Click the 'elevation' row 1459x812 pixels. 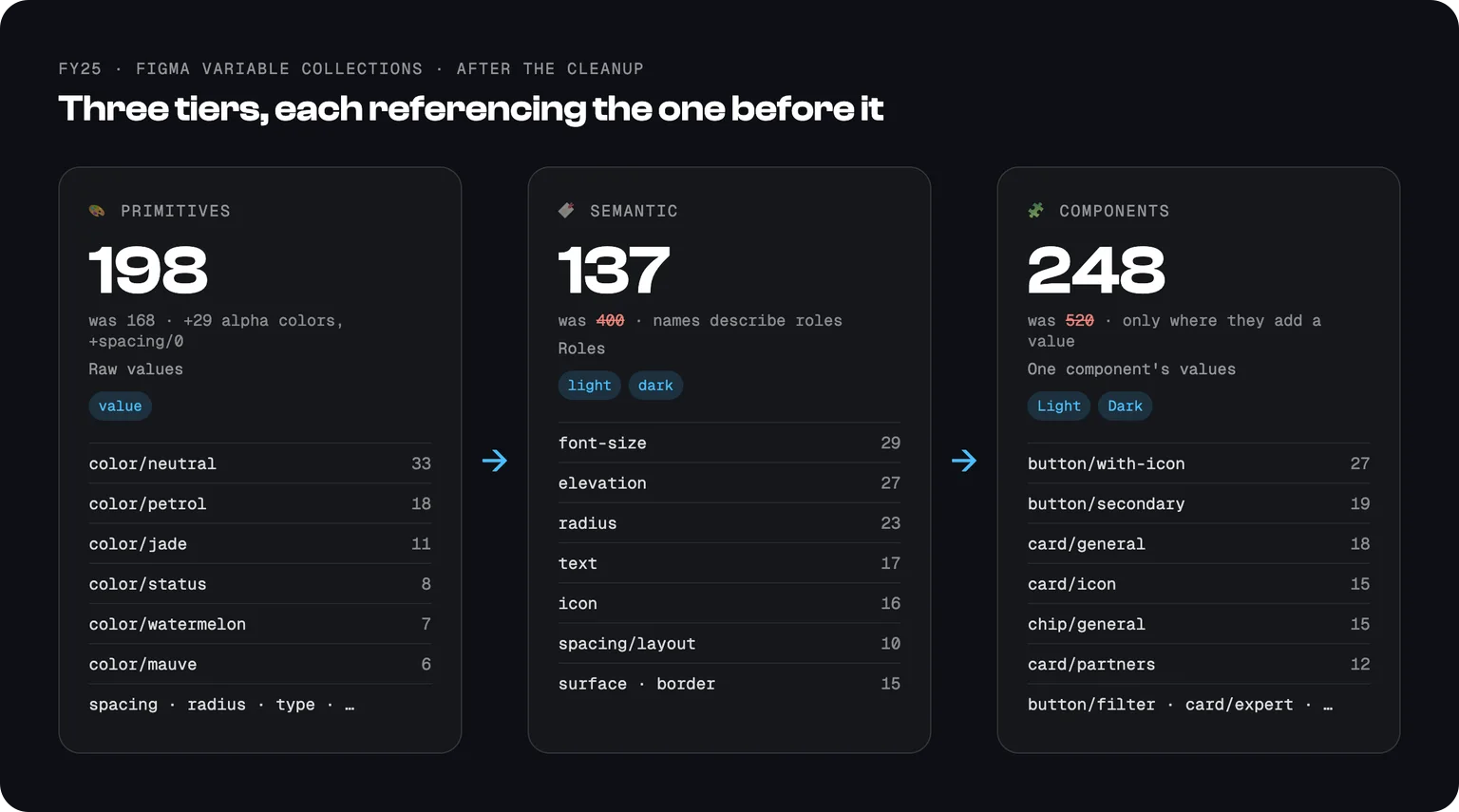tap(729, 482)
